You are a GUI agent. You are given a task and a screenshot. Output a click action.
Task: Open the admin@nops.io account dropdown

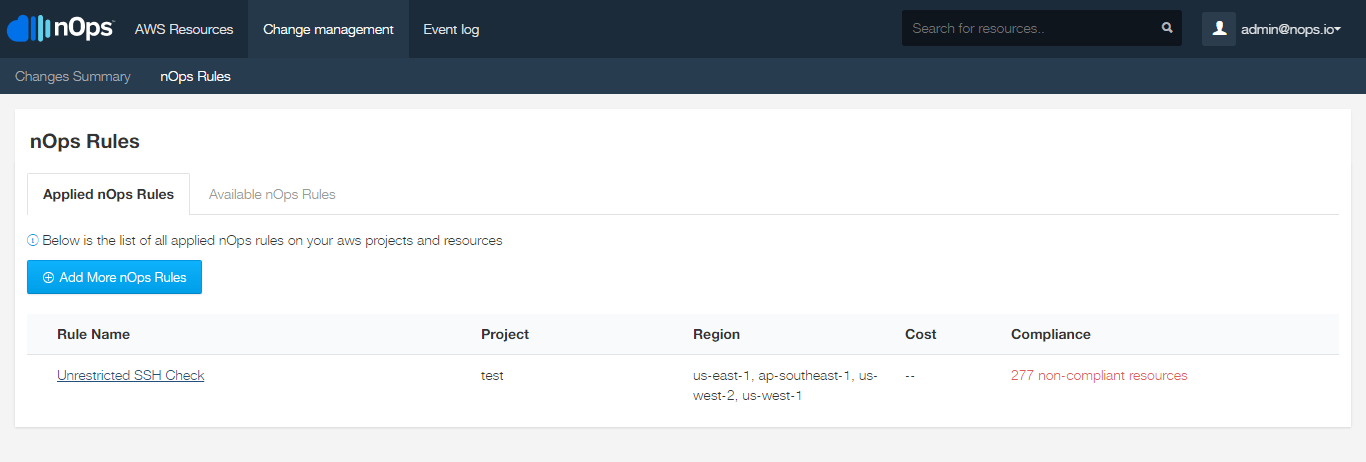(x=1290, y=29)
